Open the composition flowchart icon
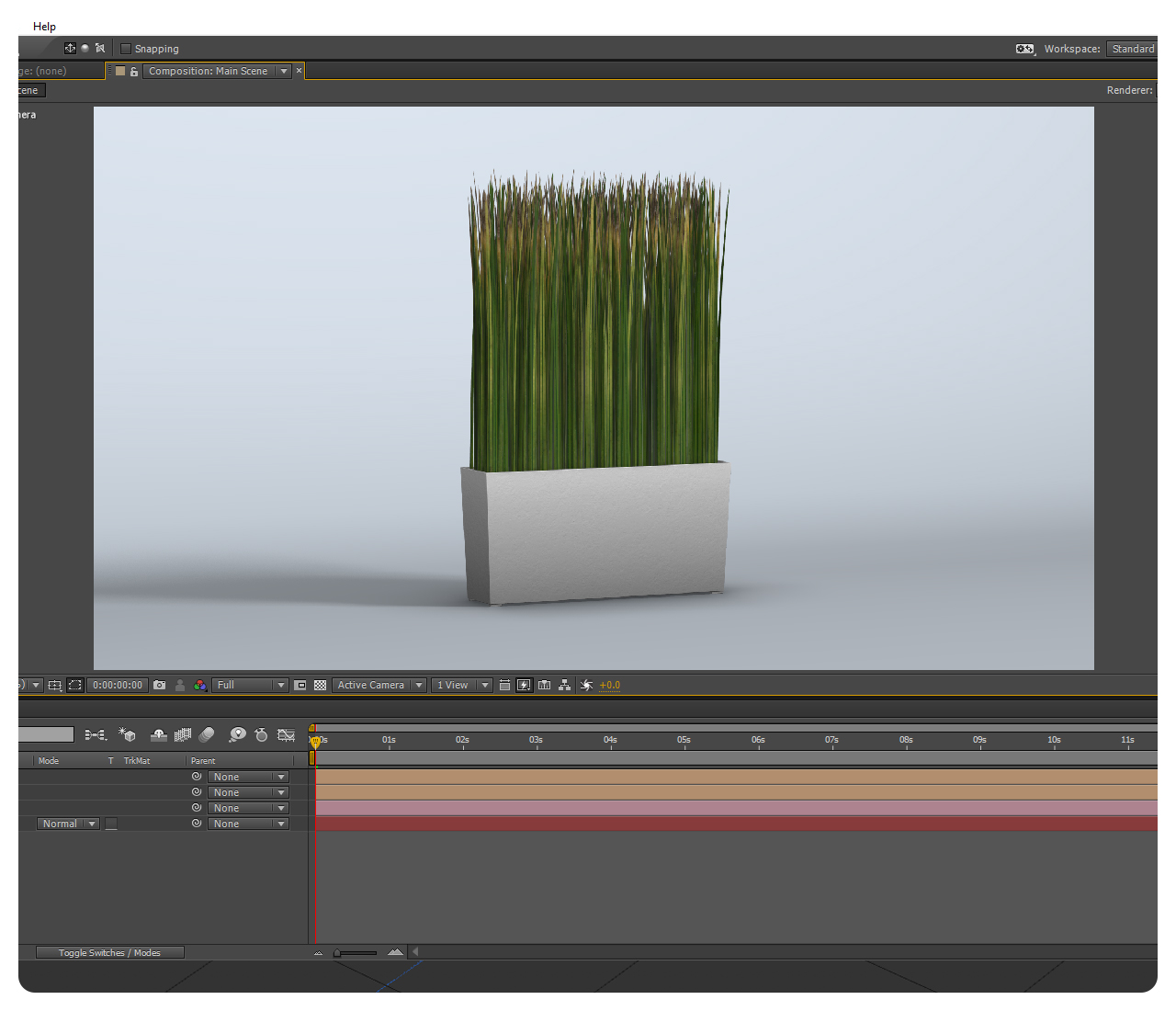This screenshot has height=1011, width=1176. tap(564, 686)
